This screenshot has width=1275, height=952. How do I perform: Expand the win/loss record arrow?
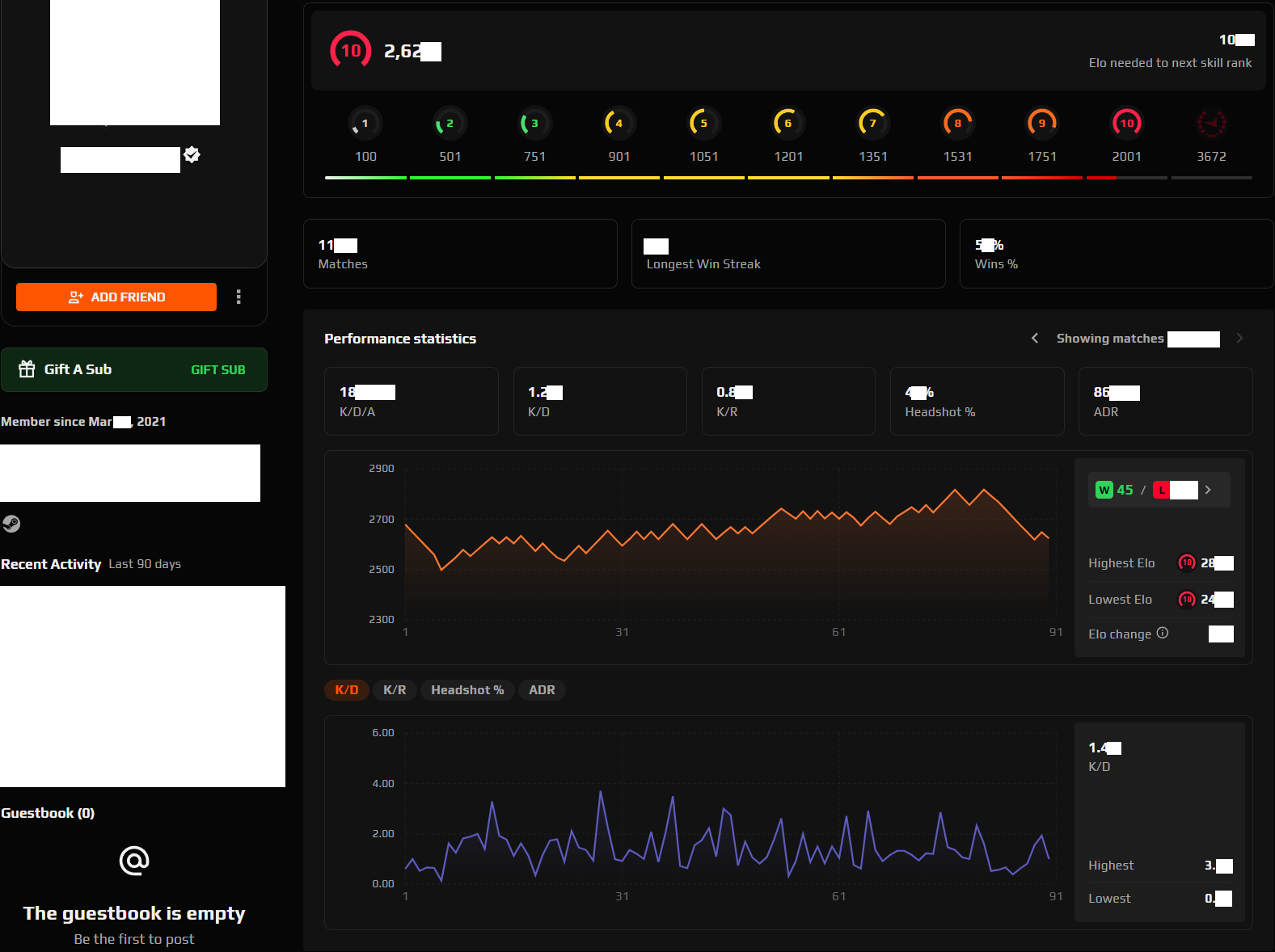(x=1208, y=490)
